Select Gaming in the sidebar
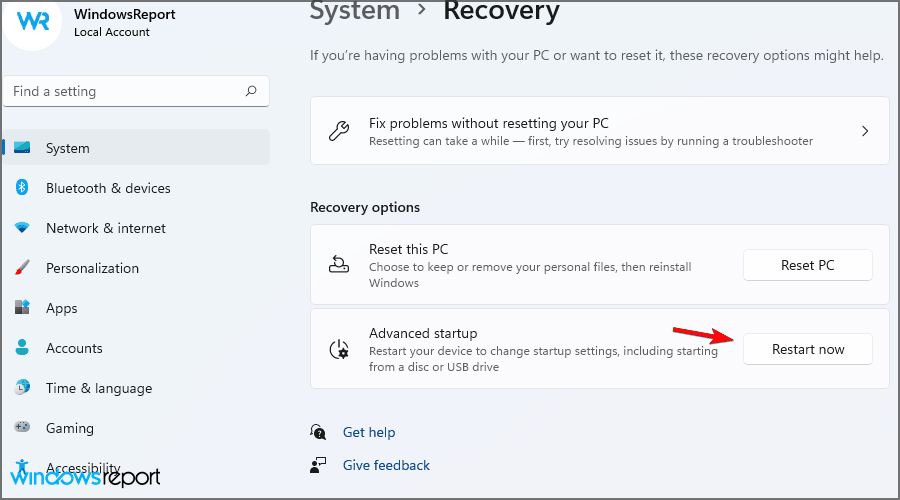 pos(136,428)
